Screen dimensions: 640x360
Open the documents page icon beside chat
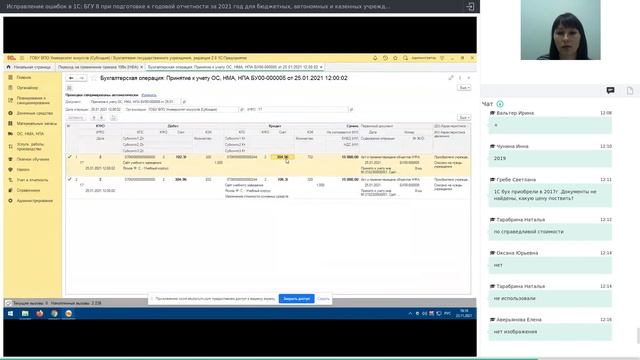630,90
